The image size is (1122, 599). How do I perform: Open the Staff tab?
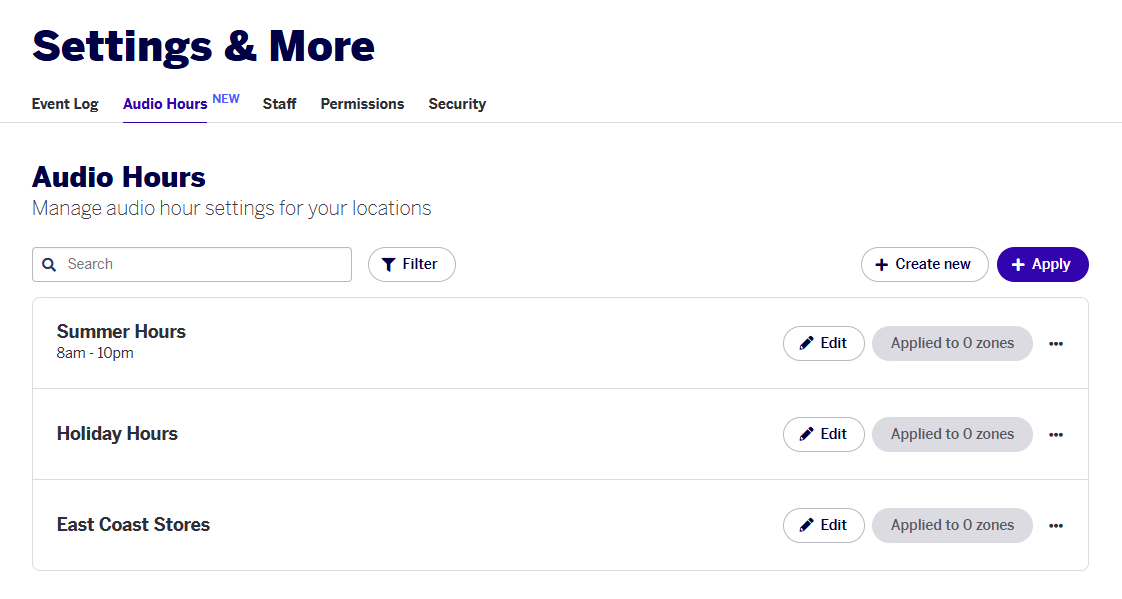[279, 104]
